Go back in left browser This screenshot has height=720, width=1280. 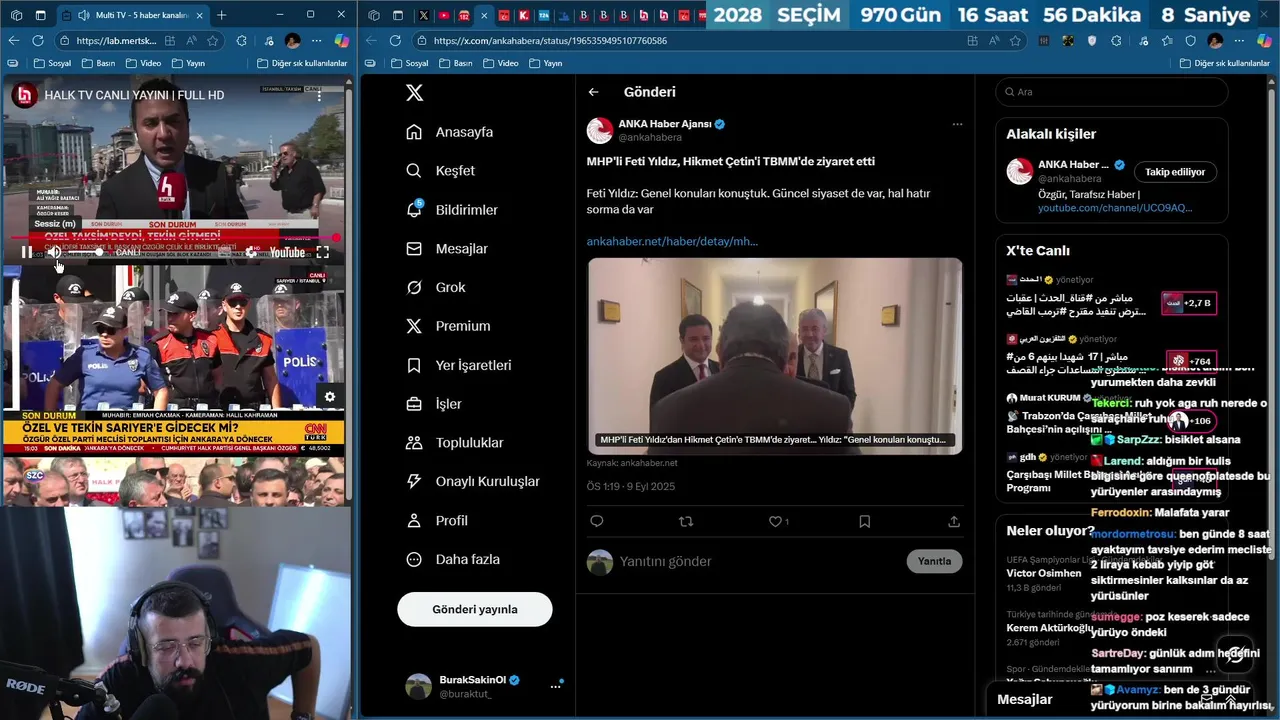click(x=14, y=41)
